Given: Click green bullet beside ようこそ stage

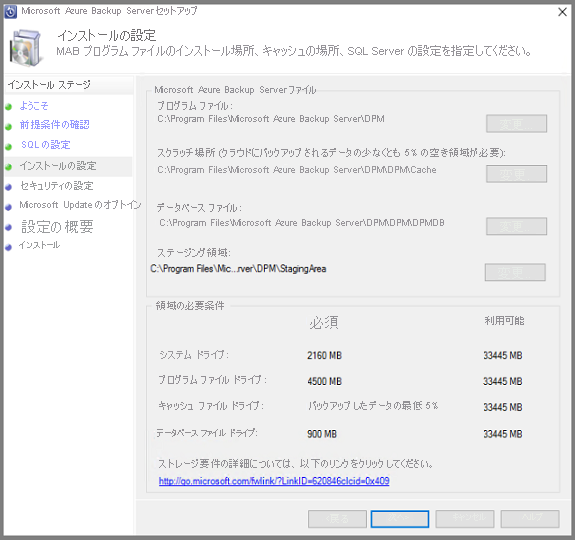Looking at the screenshot, I should 9,107.
